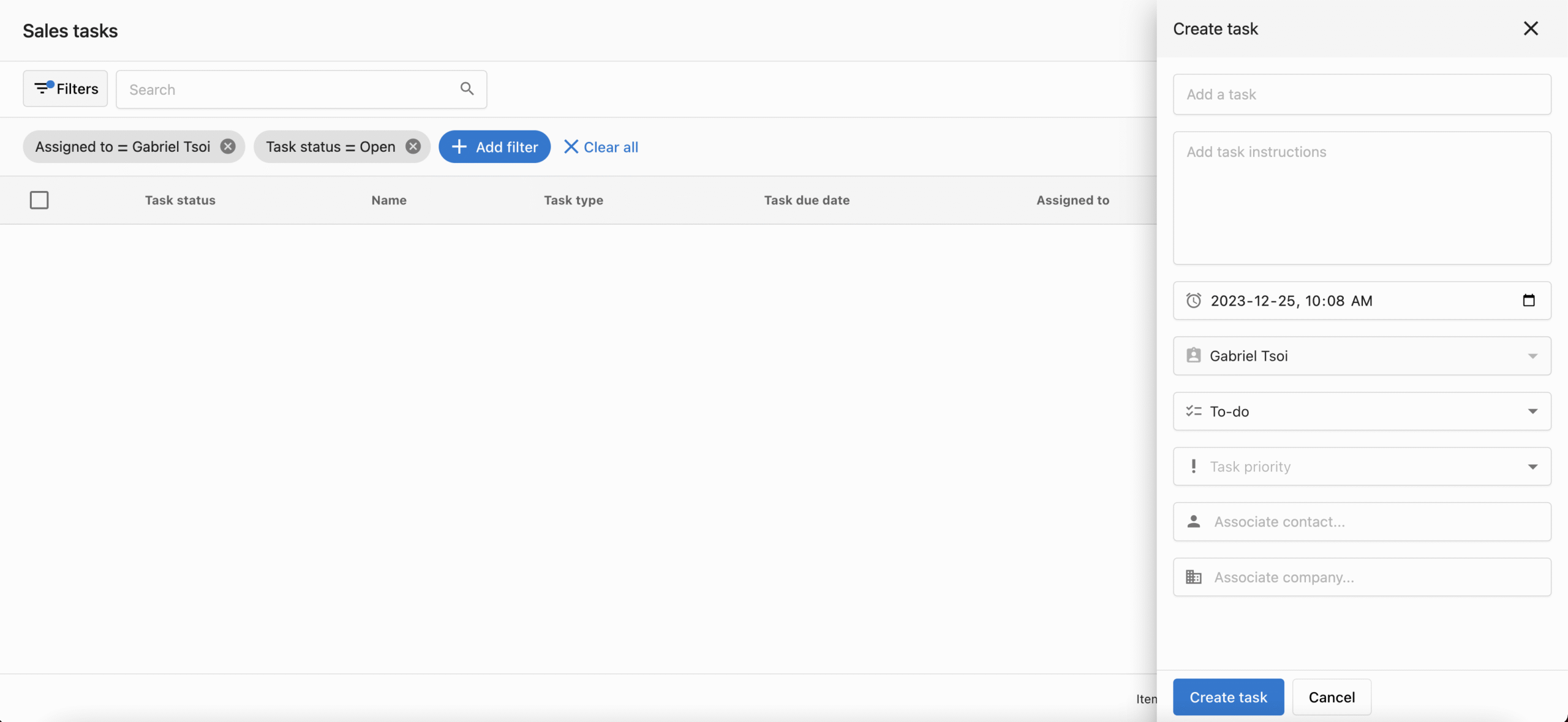Click the Add filter button
Viewport: 1568px width, 722px height.
coord(494,147)
